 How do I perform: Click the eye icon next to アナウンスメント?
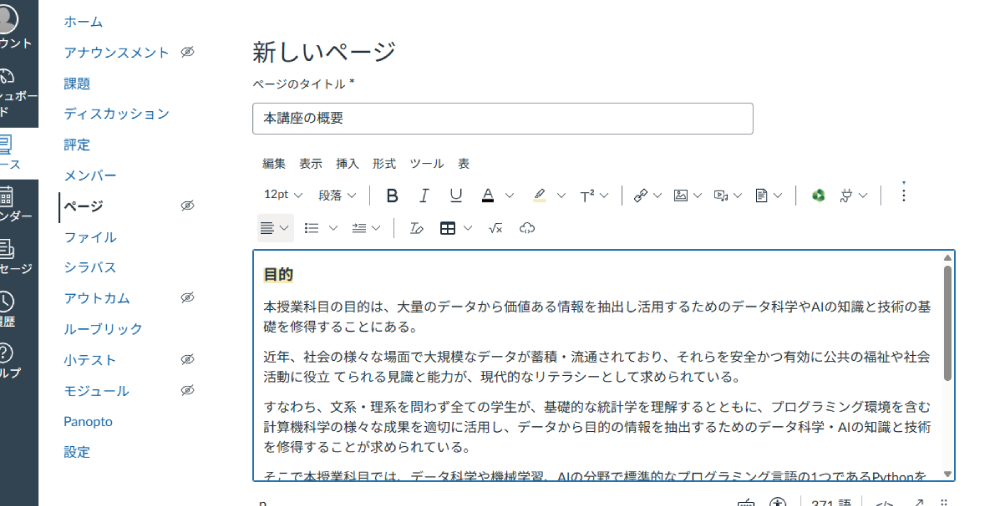click(187, 52)
